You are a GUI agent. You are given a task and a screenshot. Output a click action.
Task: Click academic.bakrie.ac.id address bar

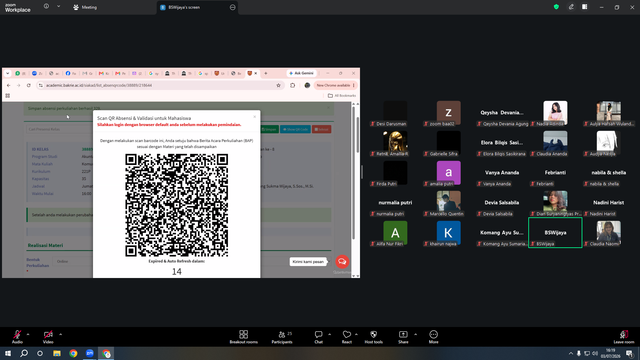point(159,85)
